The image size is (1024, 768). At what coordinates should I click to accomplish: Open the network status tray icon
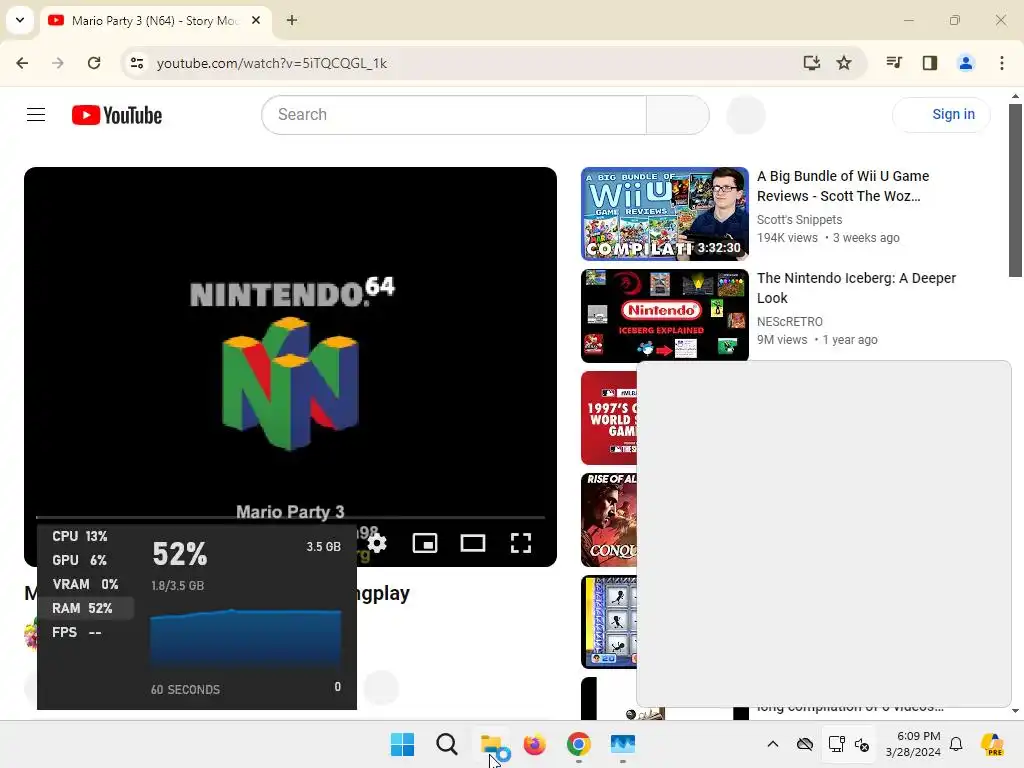836,744
